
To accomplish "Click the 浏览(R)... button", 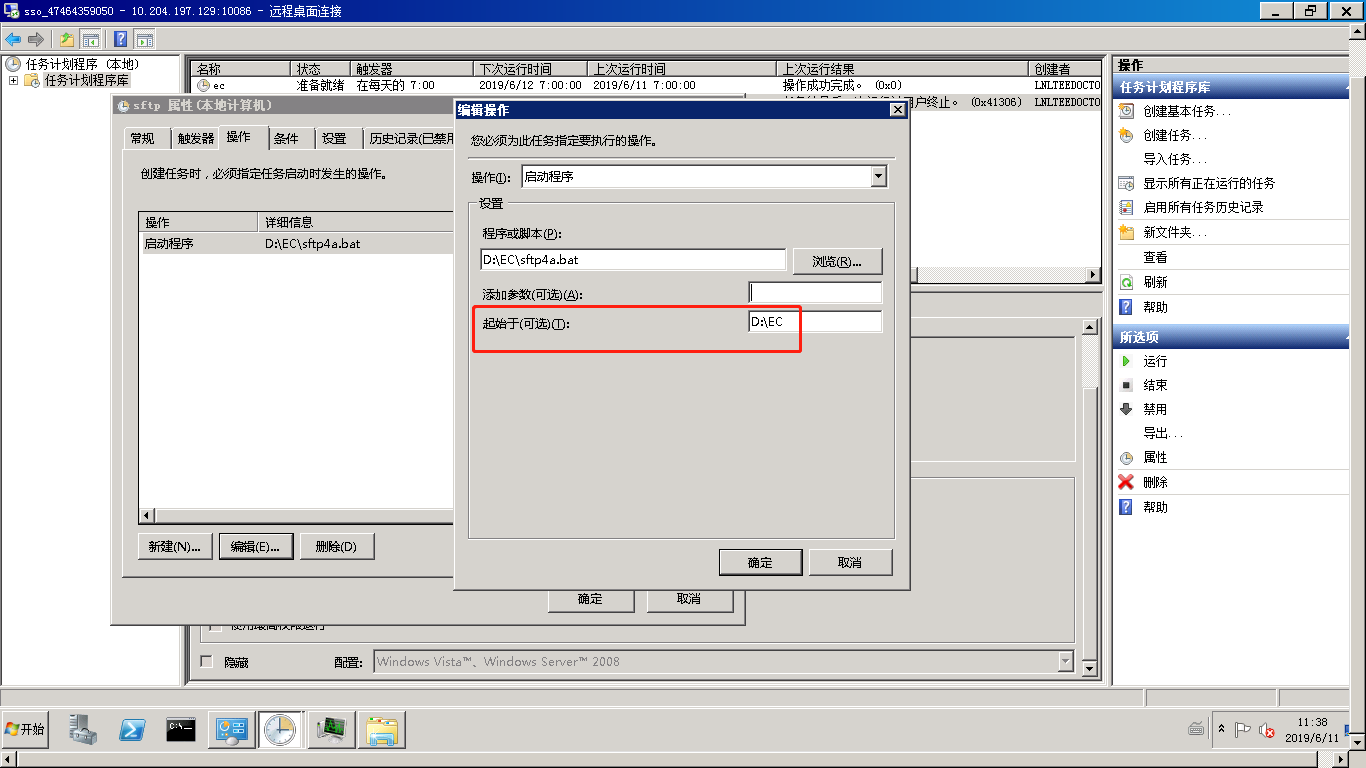I will point(838,261).
